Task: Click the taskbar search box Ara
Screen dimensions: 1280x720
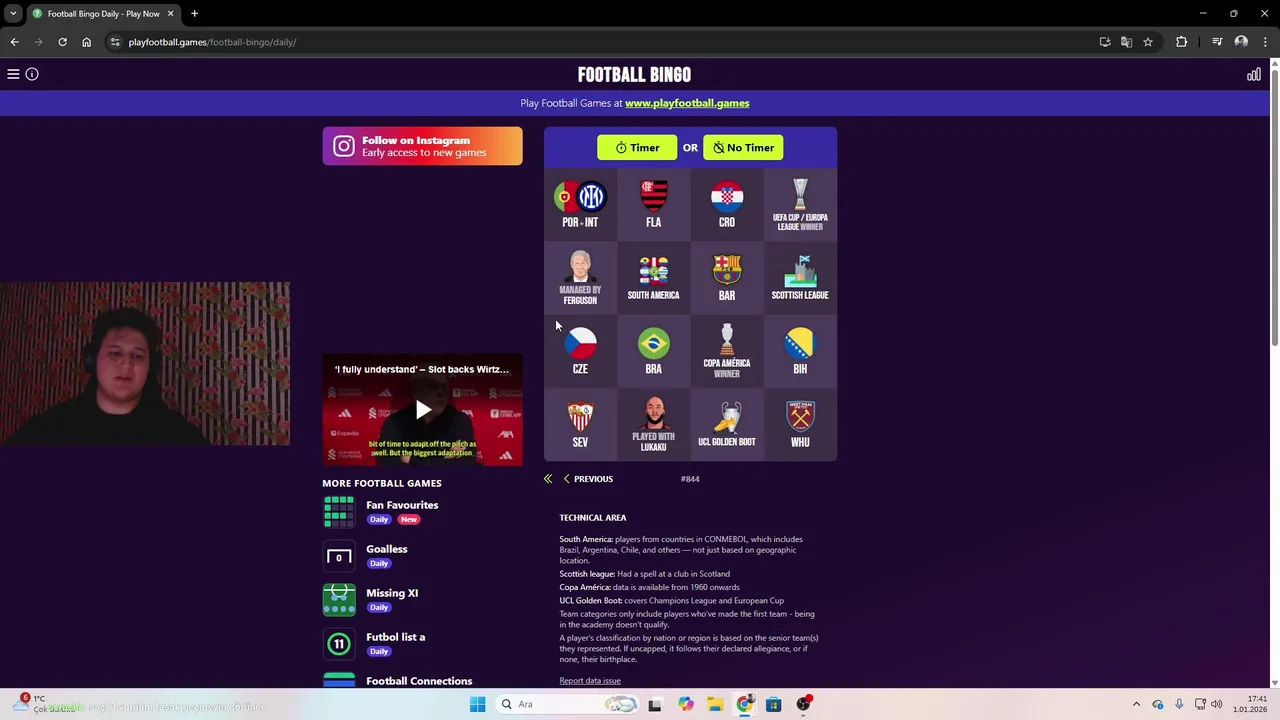Action: pyautogui.click(x=568, y=704)
